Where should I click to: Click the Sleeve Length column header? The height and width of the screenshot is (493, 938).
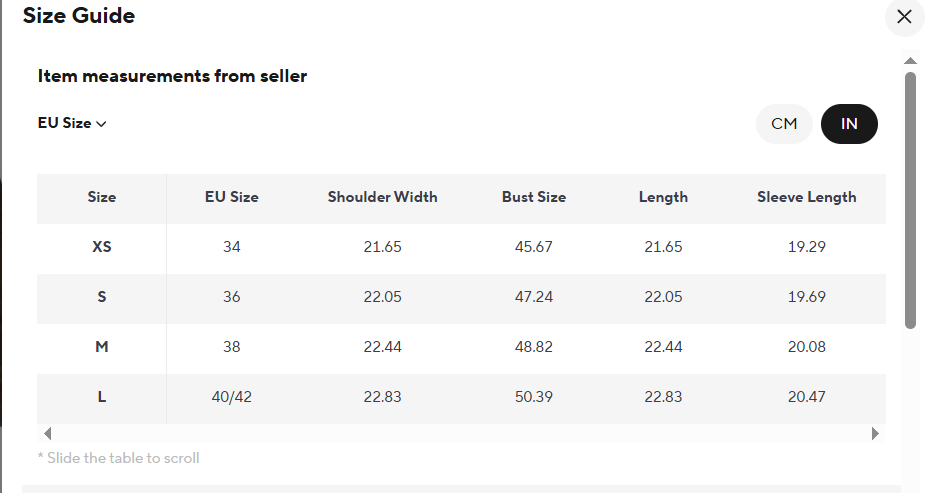806,197
